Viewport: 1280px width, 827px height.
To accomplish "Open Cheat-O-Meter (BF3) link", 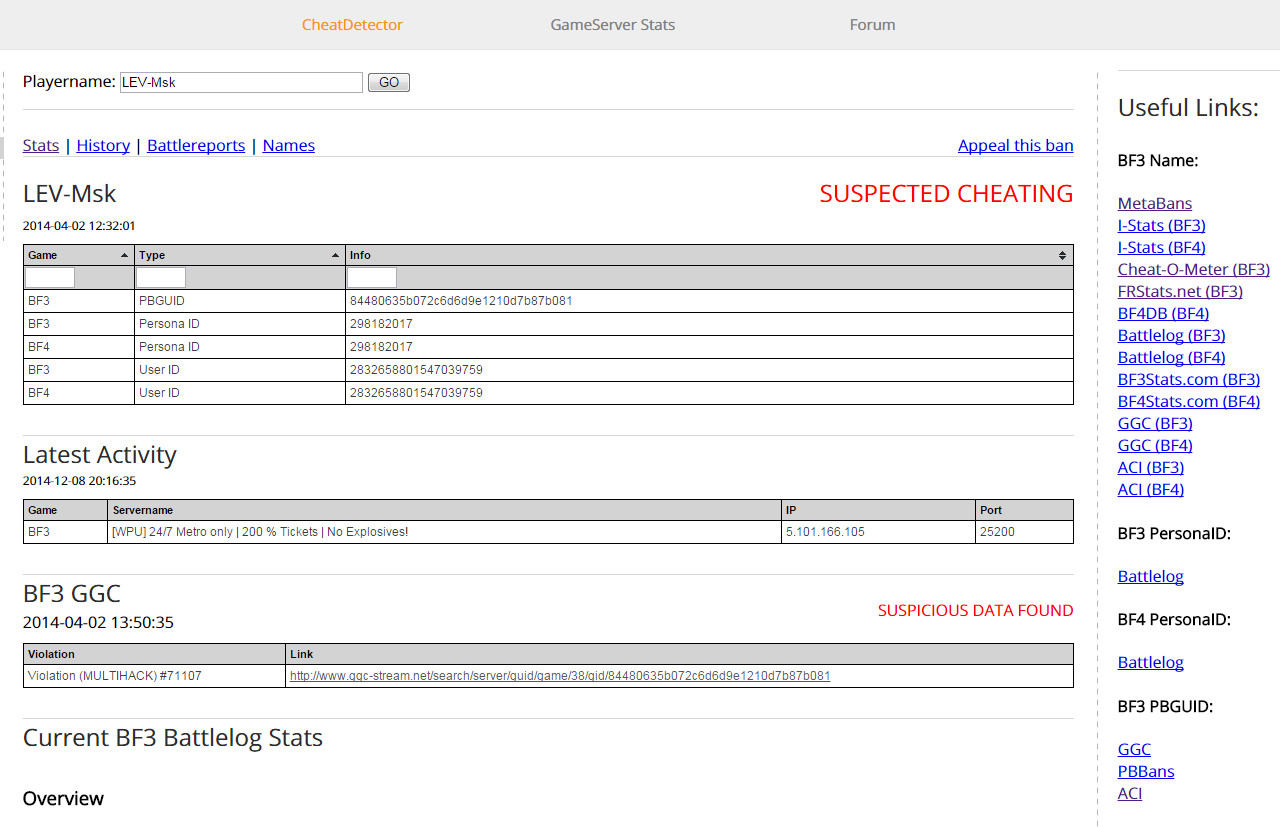I will [x=1193, y=269].
